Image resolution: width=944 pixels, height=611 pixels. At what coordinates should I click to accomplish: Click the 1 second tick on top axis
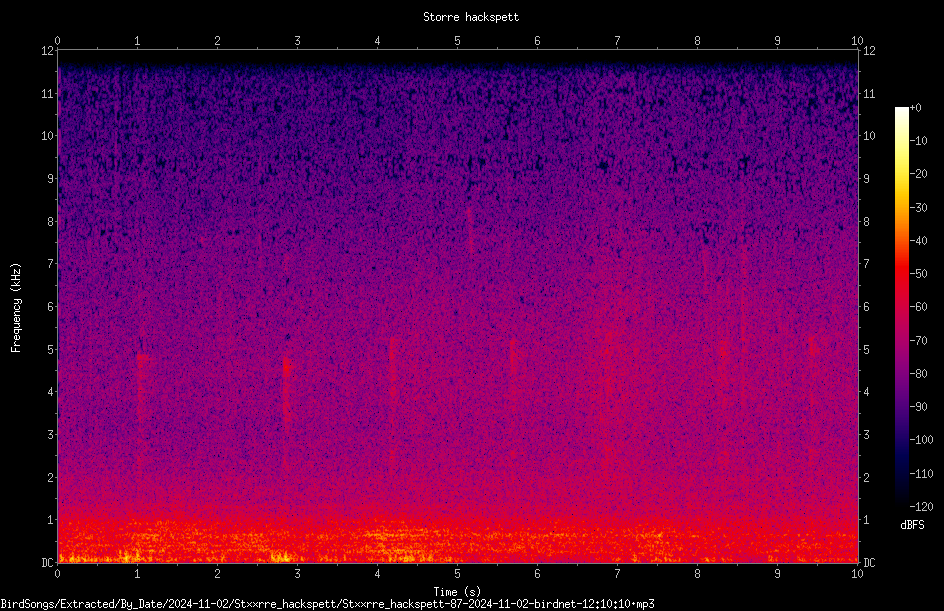137,41
